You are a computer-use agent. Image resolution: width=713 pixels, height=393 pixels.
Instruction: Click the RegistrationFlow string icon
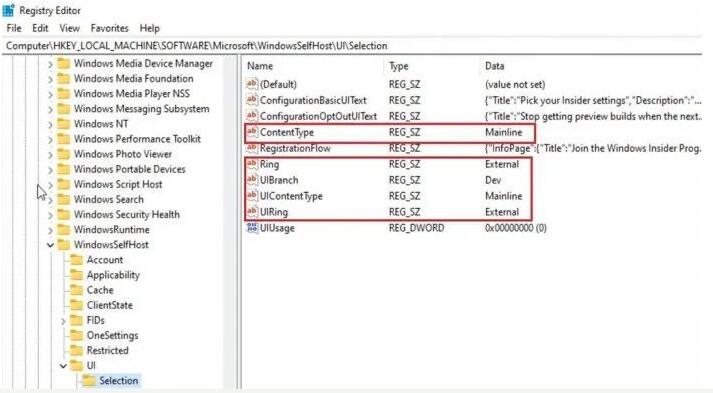coord(251,148)
